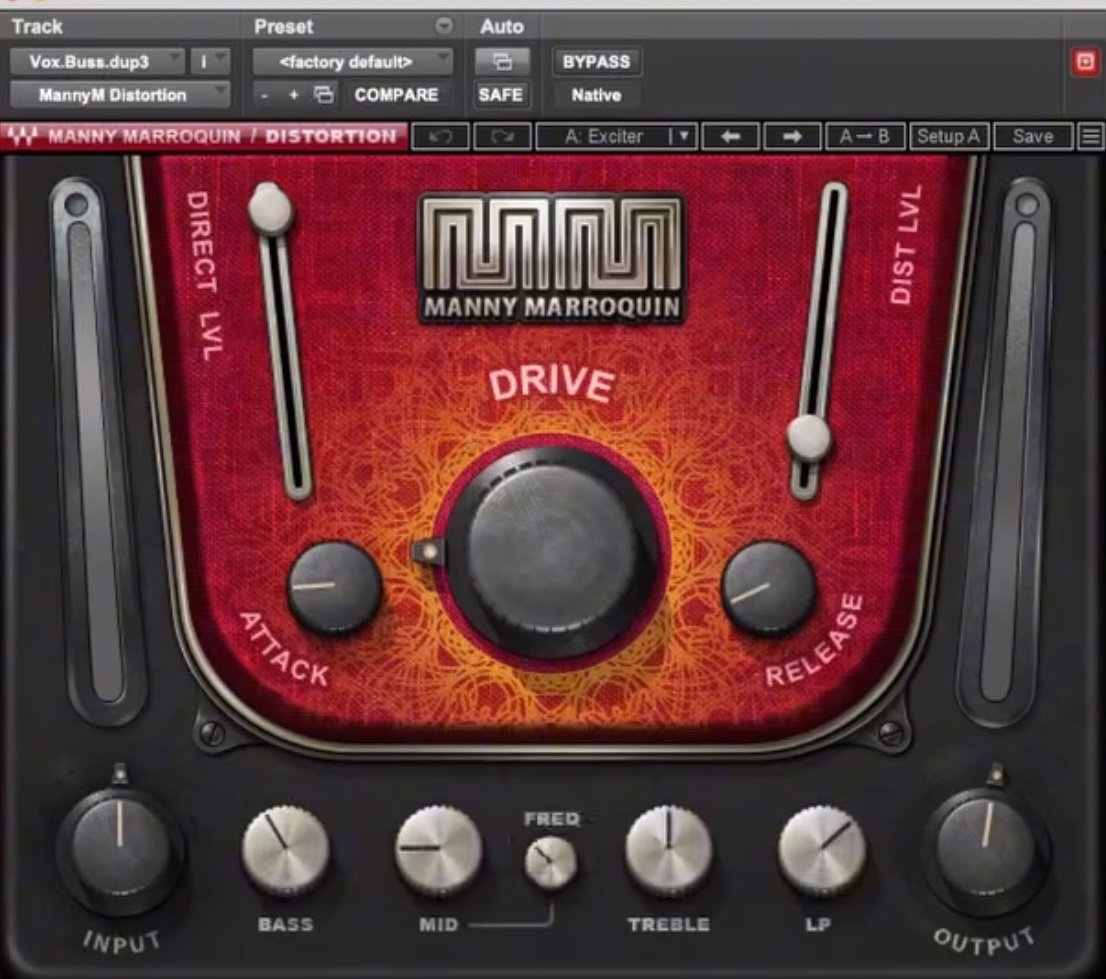Select previous preset with minus button
This screenshot has height=979, width=1106.
(265, 95)
